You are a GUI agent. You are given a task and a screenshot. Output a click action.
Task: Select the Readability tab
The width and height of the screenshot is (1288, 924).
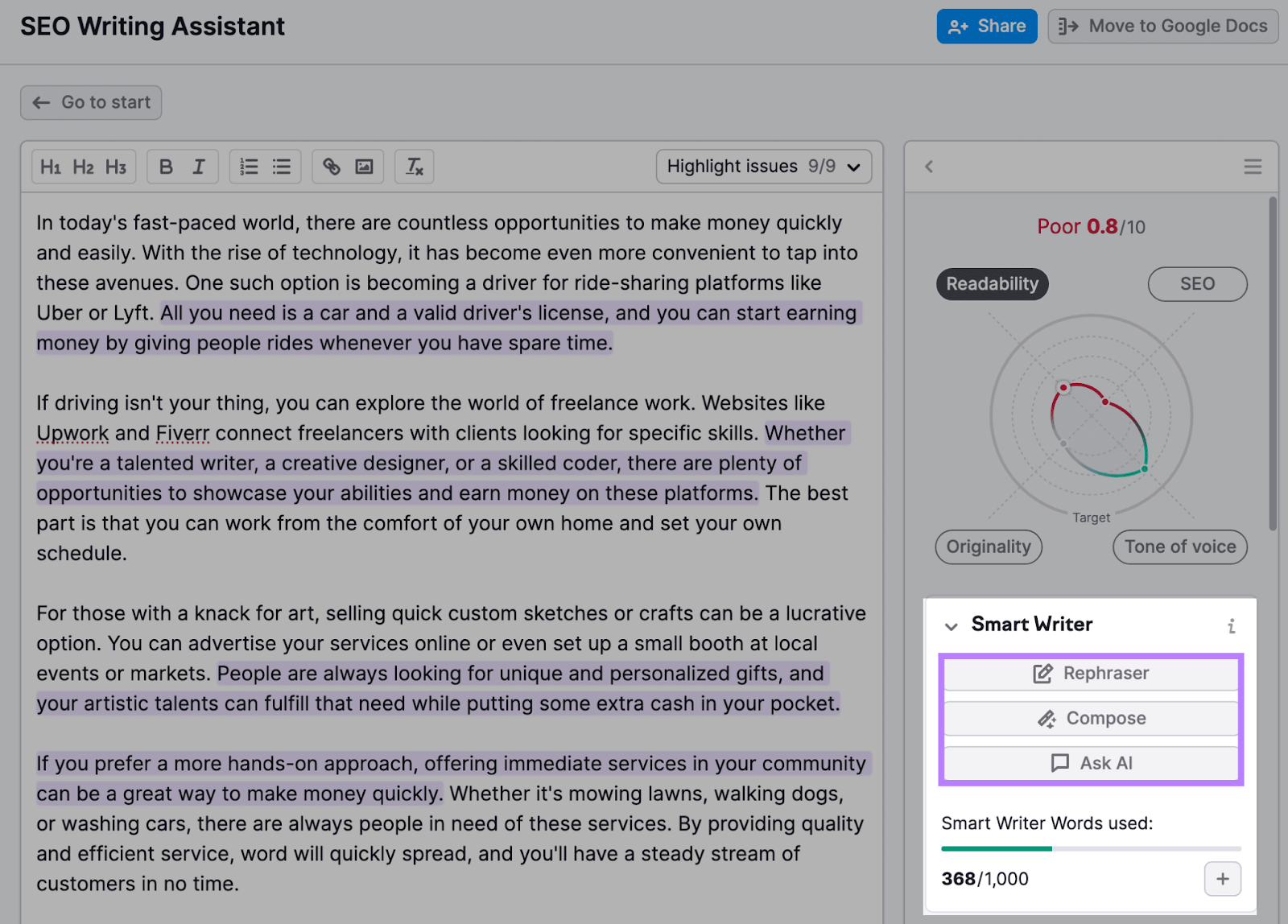pyautogui.click(x=992, y=284)
